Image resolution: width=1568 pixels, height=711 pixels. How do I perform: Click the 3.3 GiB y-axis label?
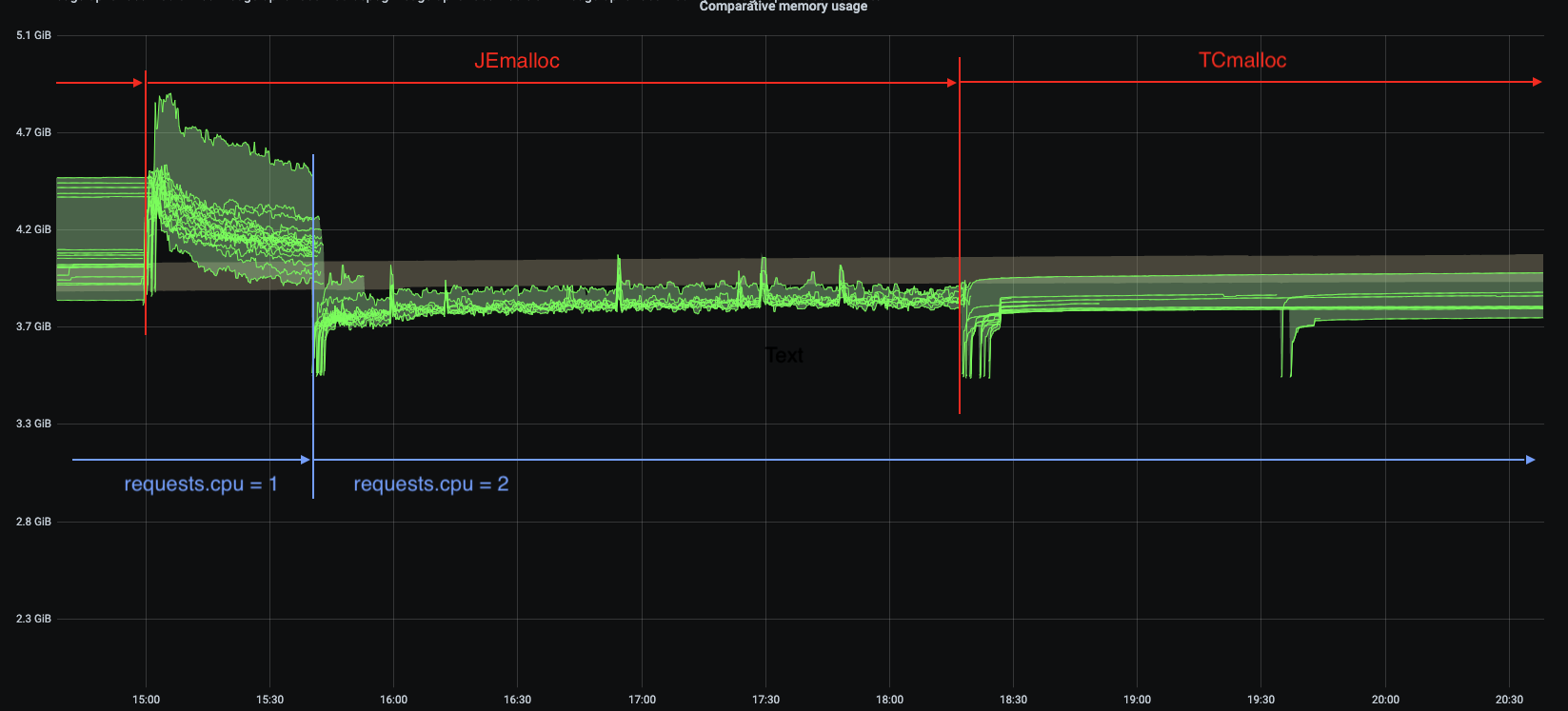33,424
